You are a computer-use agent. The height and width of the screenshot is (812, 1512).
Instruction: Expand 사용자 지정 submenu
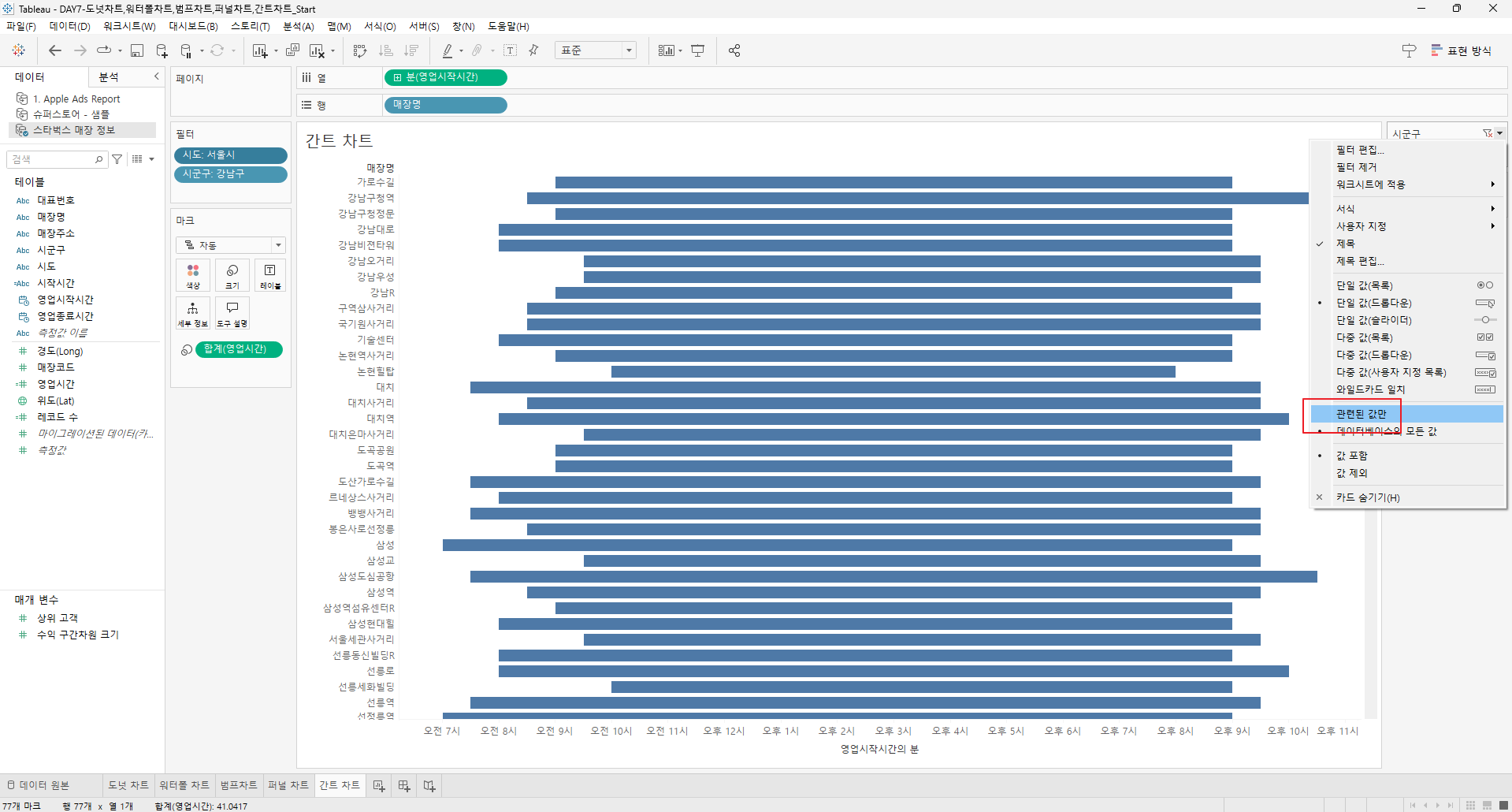pos(1407,226)
